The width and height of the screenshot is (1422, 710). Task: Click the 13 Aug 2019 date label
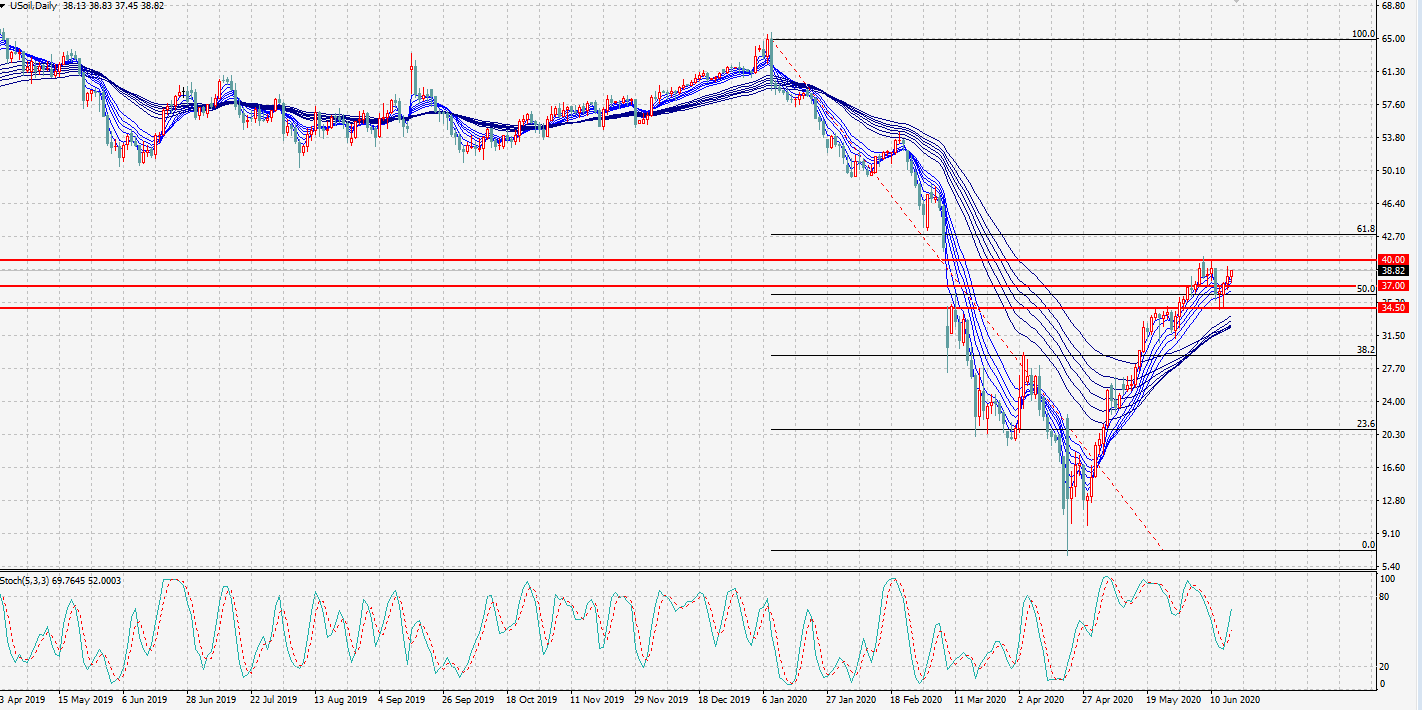pyautogui.click(x=340, y=700)
